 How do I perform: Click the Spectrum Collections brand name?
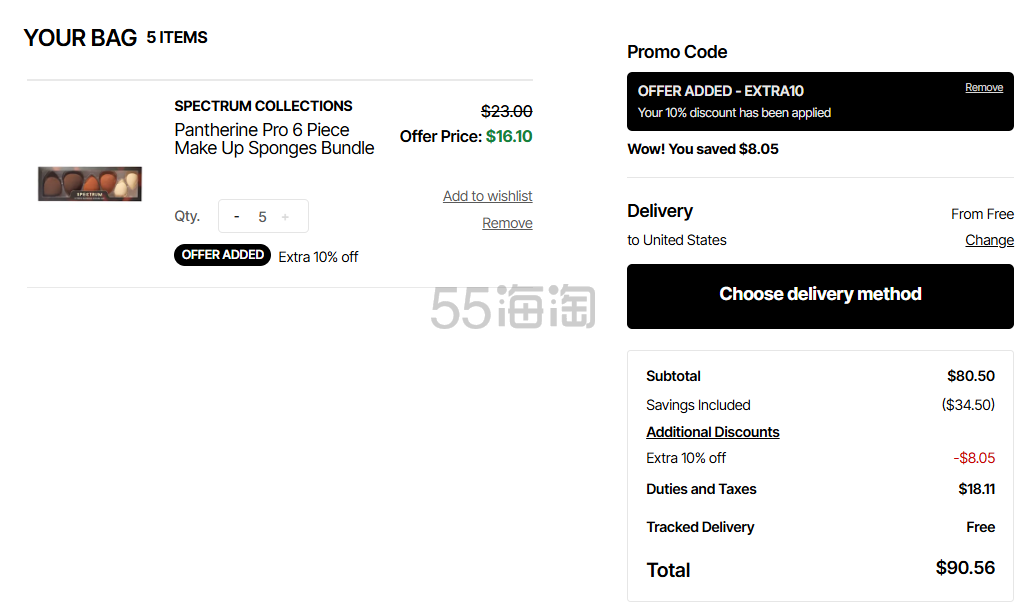tap(263, 106)
